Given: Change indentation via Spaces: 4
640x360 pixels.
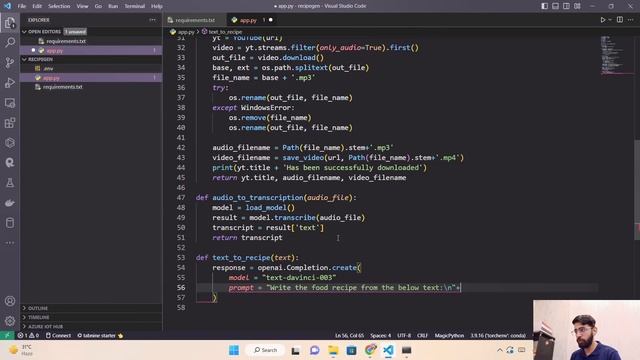Looking at the screenshot, I should click(380, 336).
